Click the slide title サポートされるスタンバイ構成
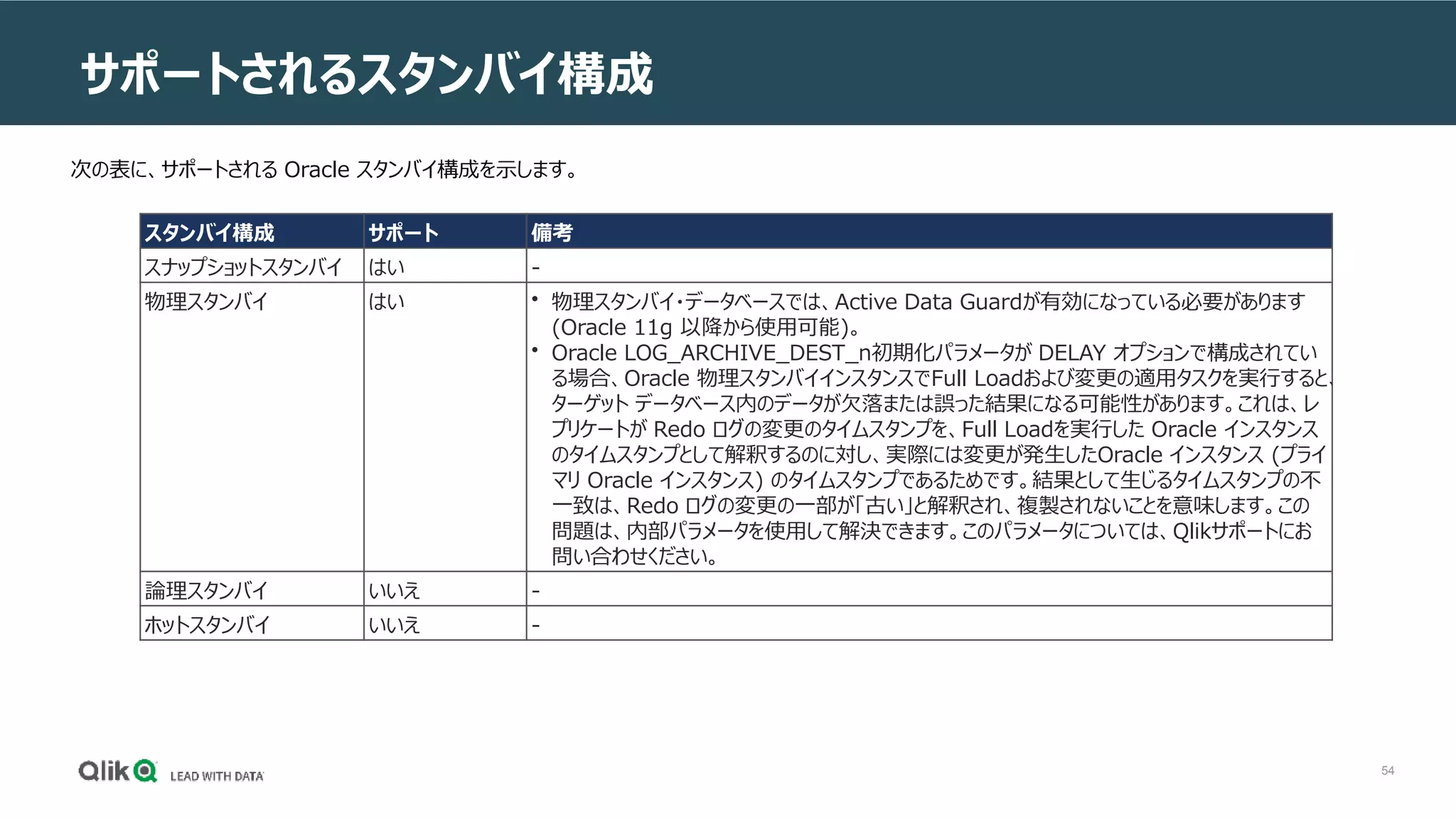1456x819 pixels. tap(367, 73)
